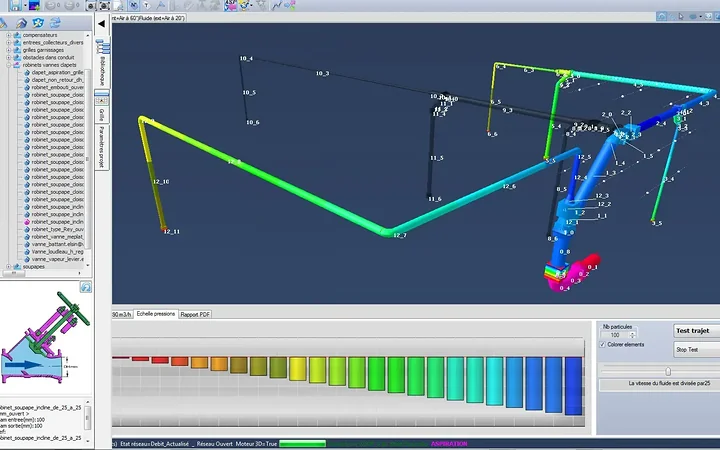Click the house icon in library toolbar

click(x=21, y=22)
